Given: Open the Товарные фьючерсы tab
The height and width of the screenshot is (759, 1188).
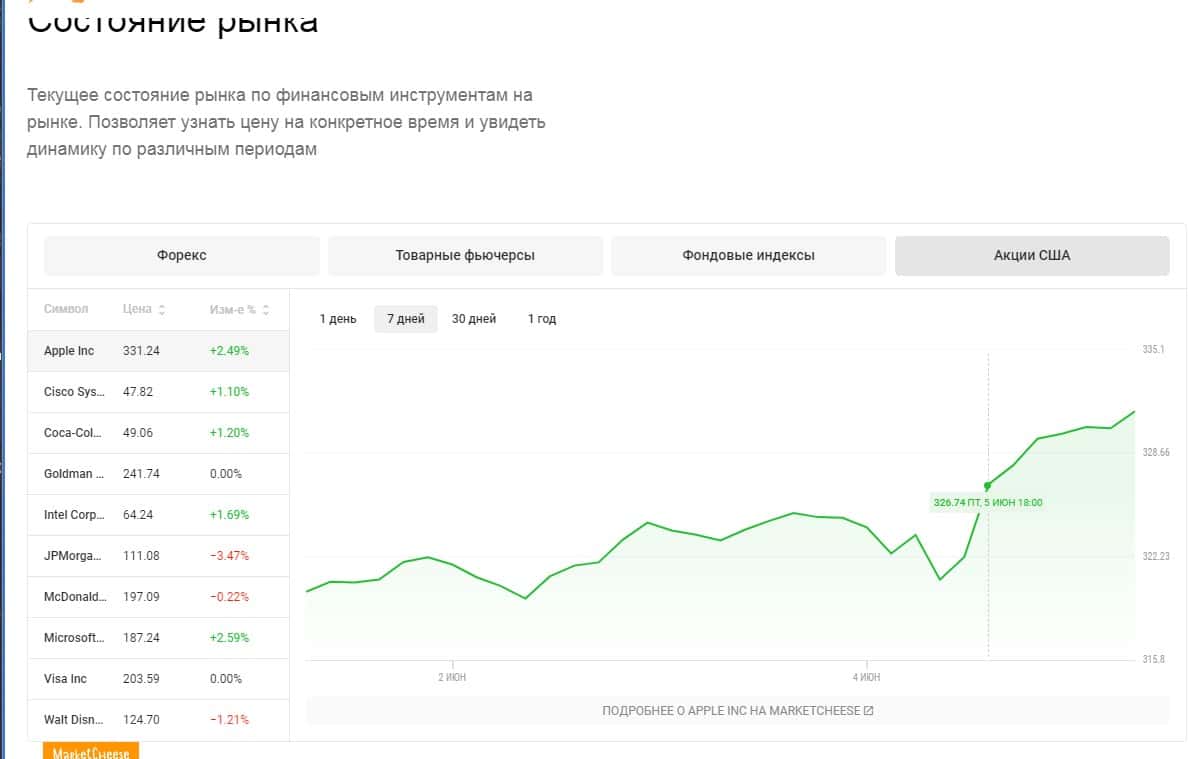Looking at the screenshot, I should [x=465, y=255].
